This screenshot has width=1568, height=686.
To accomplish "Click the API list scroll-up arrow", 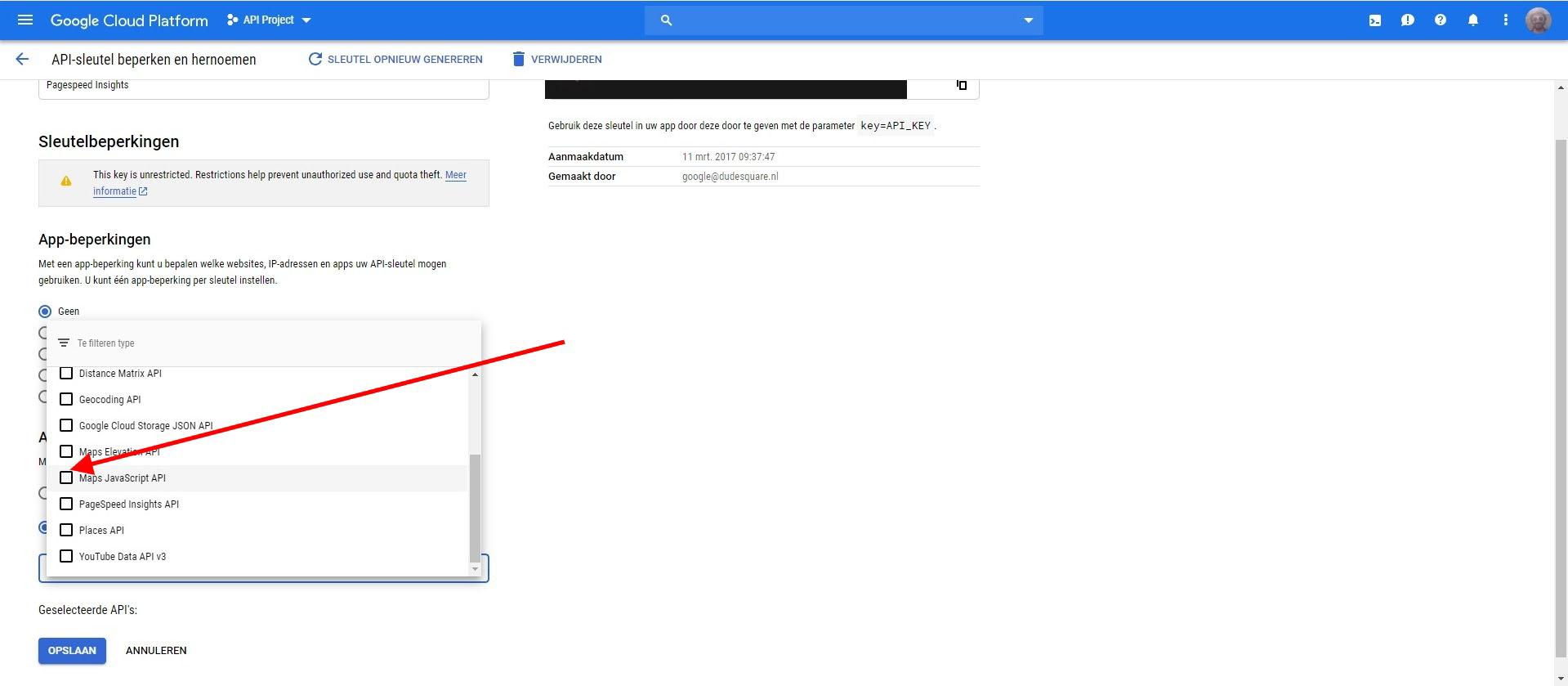I will pyautogui.click(x=475, y=374).
